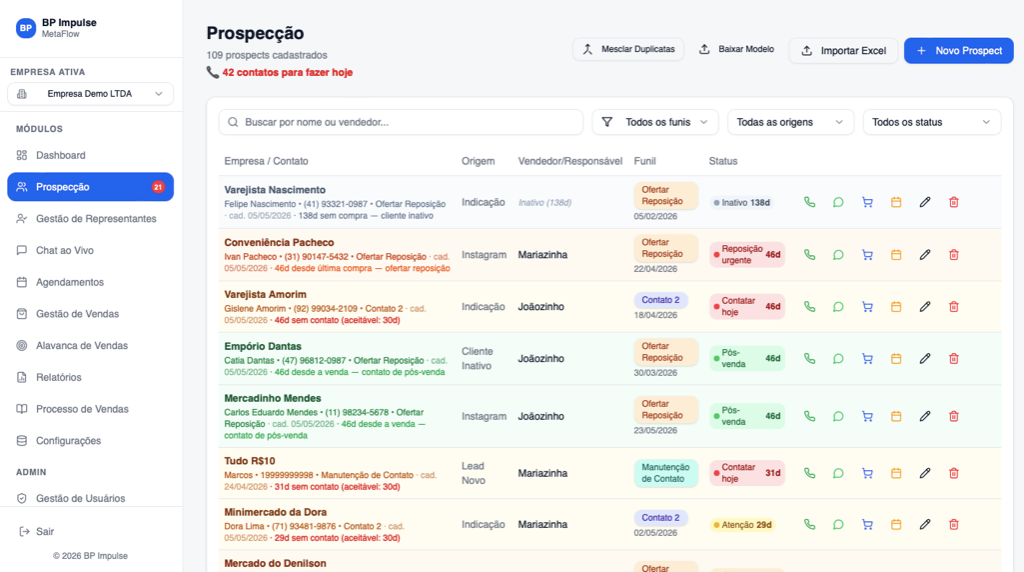Call Varejista Amorim with phone icon
1024x572 pixels.
pyautogui.click(x=809, y=306)
